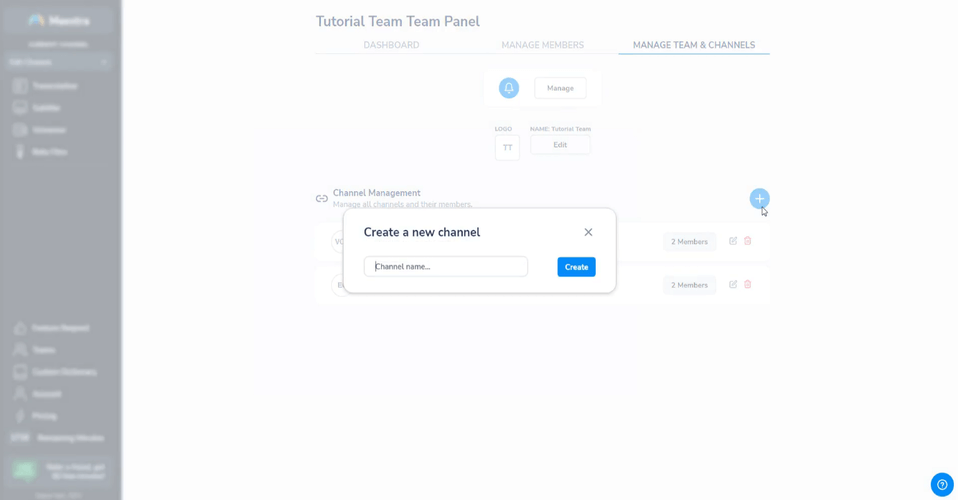Click red trash icon of first channel row
Screen dimensions: 958x500
[747, 241]
